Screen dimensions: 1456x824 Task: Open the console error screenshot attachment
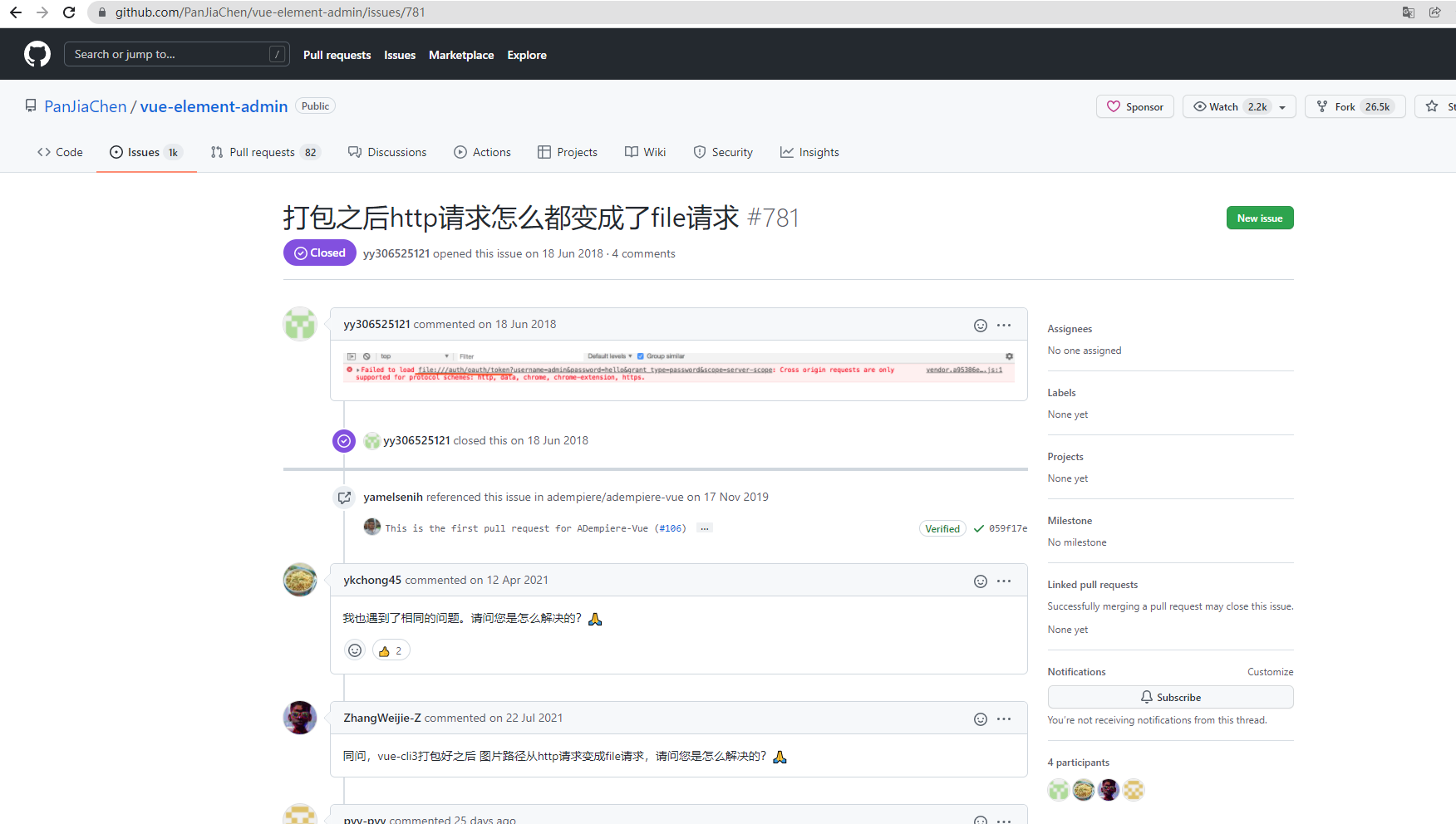679,366
